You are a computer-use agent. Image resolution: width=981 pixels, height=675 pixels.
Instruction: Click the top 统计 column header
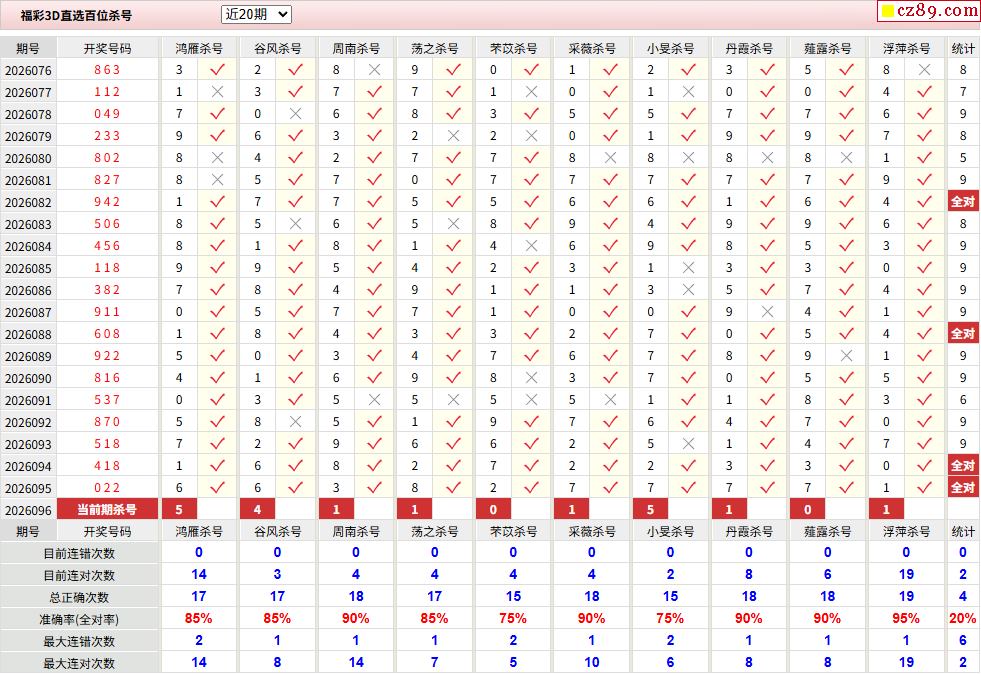click(963, 48)
